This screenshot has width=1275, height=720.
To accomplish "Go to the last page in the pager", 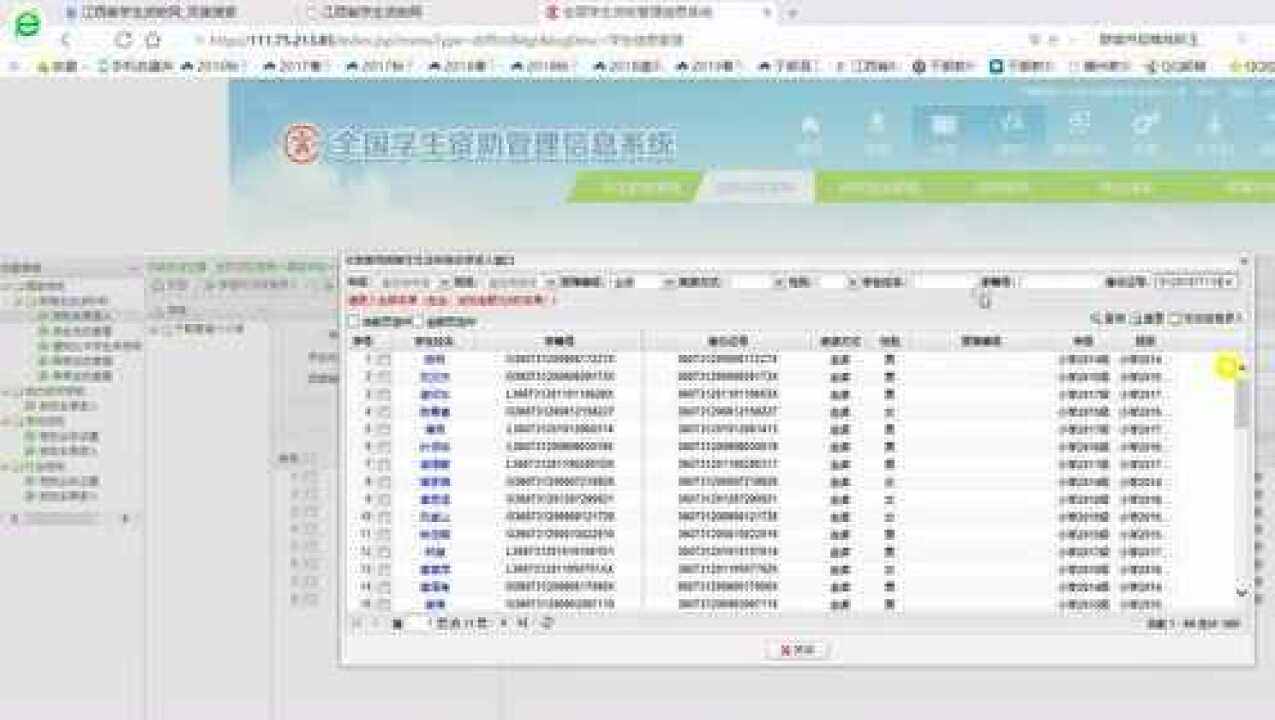I will (x=522, y=623).
